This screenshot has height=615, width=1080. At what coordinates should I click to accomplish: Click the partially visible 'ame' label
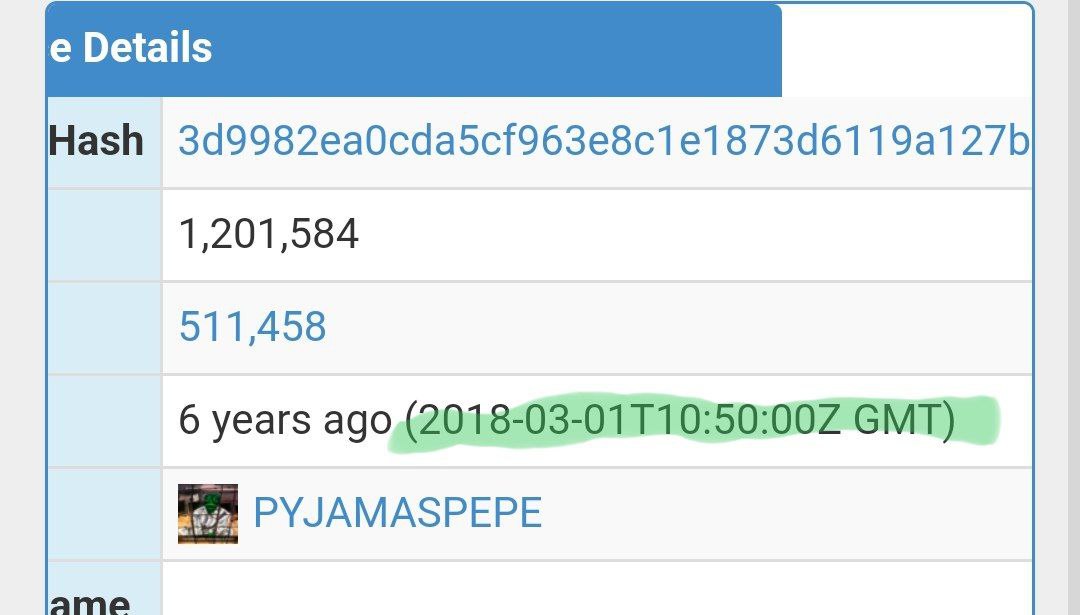(x=90, y=602)
